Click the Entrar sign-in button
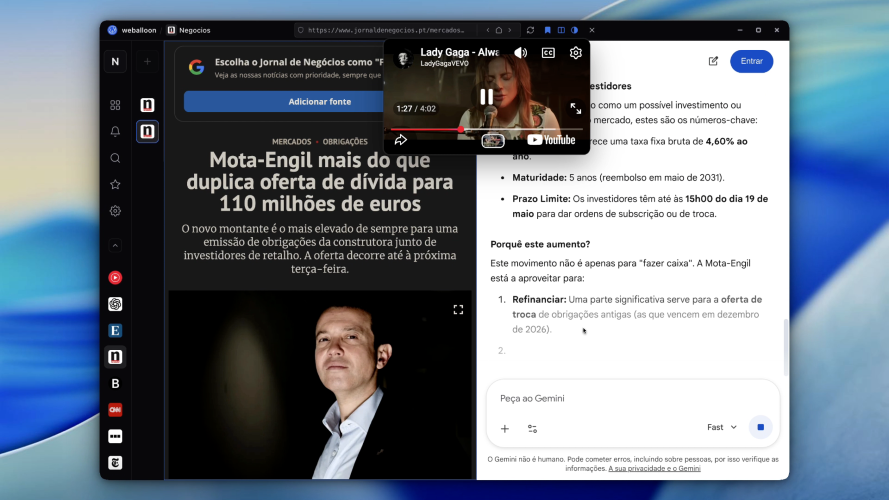Viewport: 889px width, 500px height. (751, 61)
